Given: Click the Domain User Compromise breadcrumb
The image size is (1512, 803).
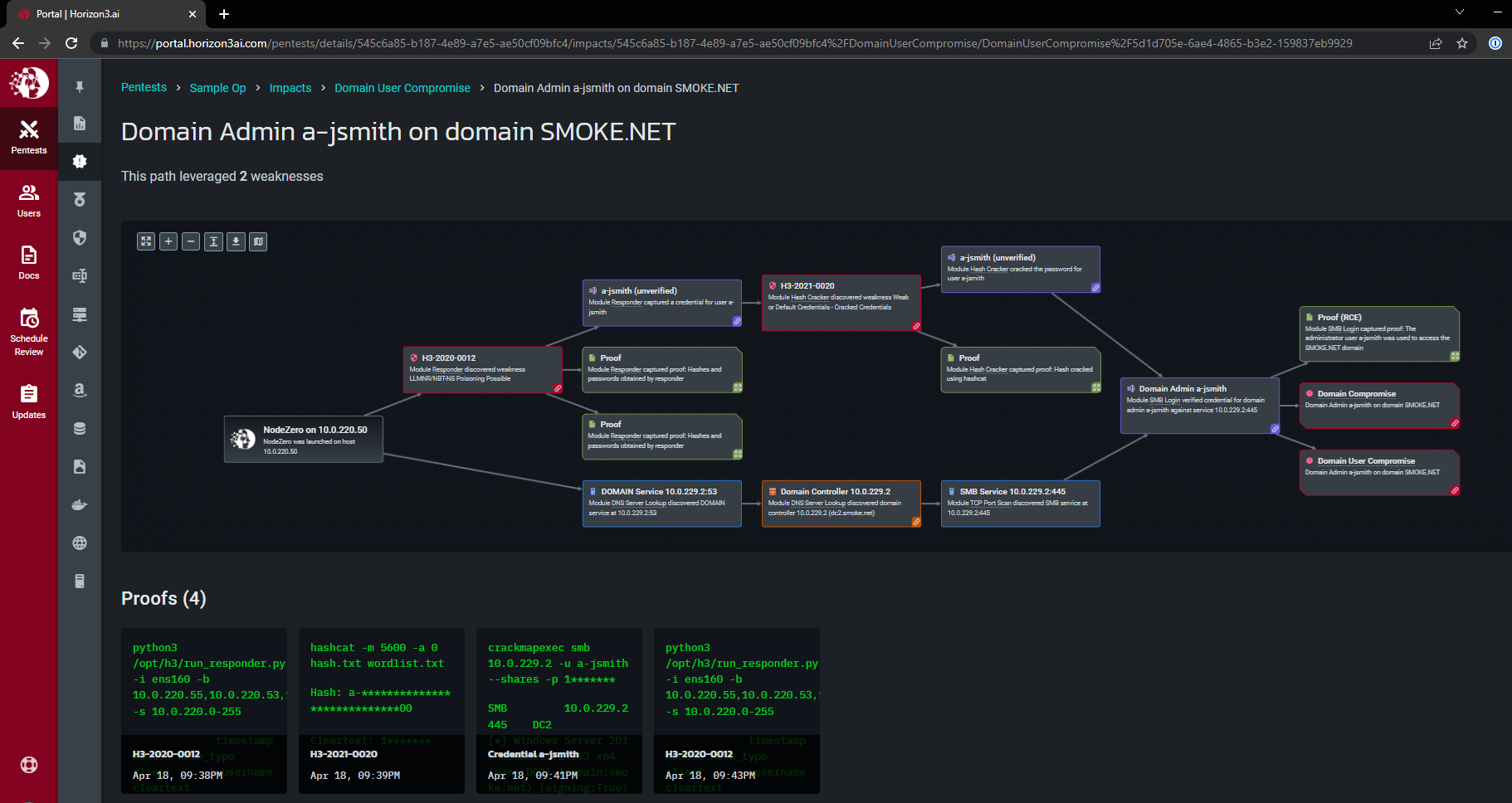Looking at the screenshot, I should [402, 88].
